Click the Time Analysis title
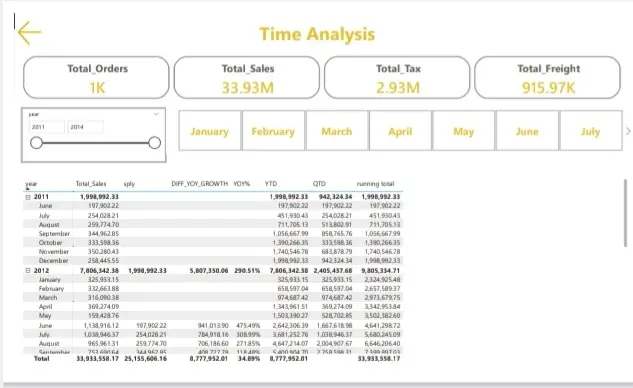Image resolution: width=633 pixels, height=388 pixels. point(317,34)
